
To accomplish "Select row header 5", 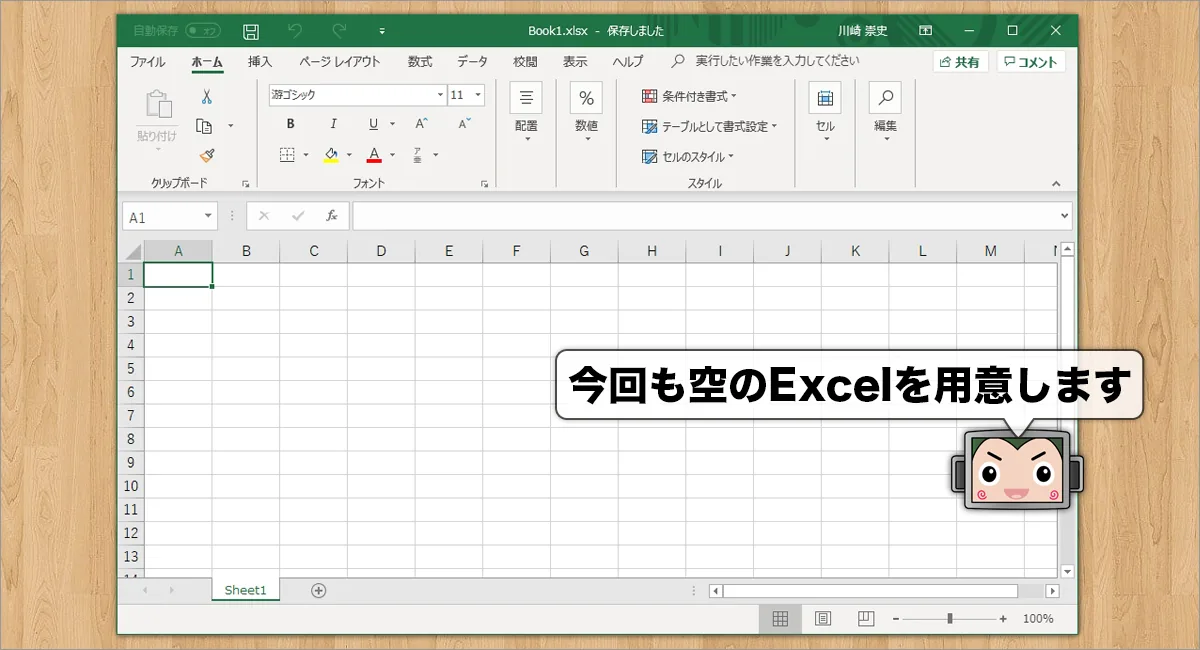I will click(x=131, y=369).
